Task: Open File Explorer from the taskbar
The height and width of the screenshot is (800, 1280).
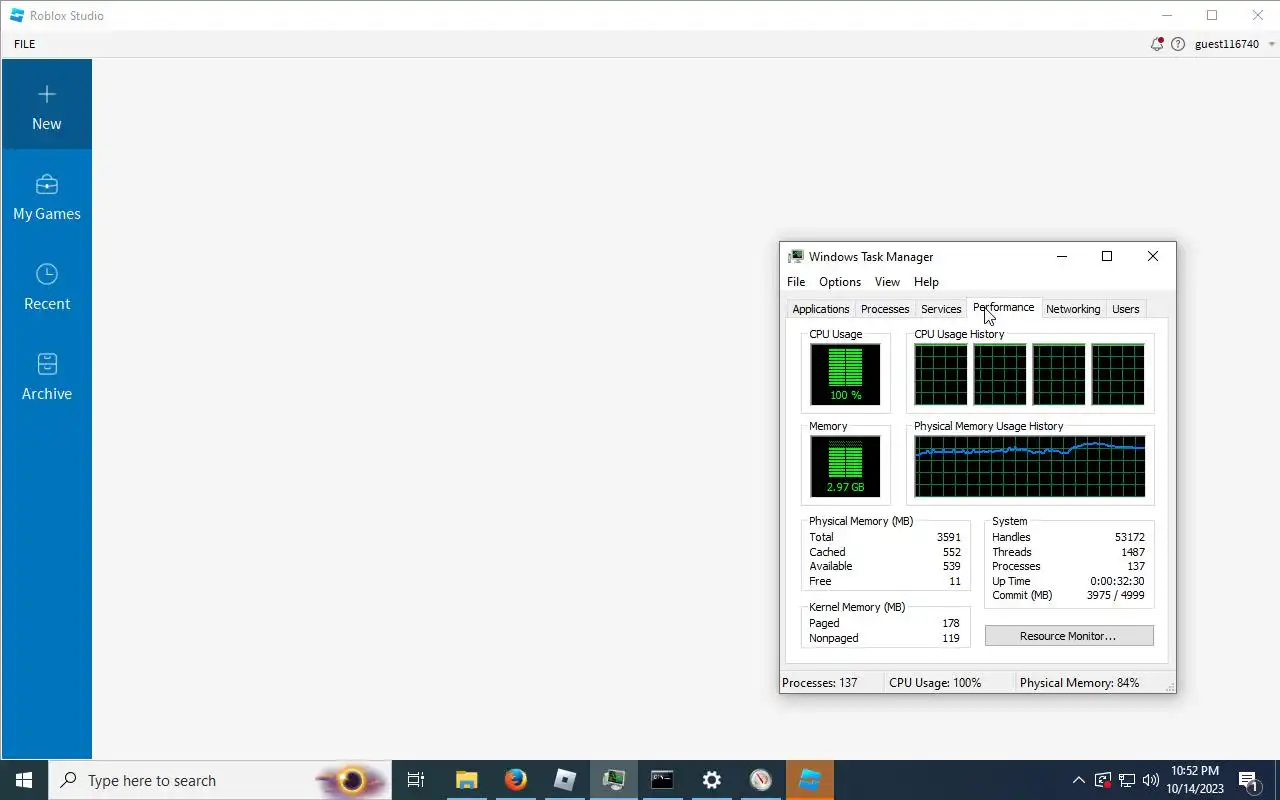Action: tap(467, 780)
